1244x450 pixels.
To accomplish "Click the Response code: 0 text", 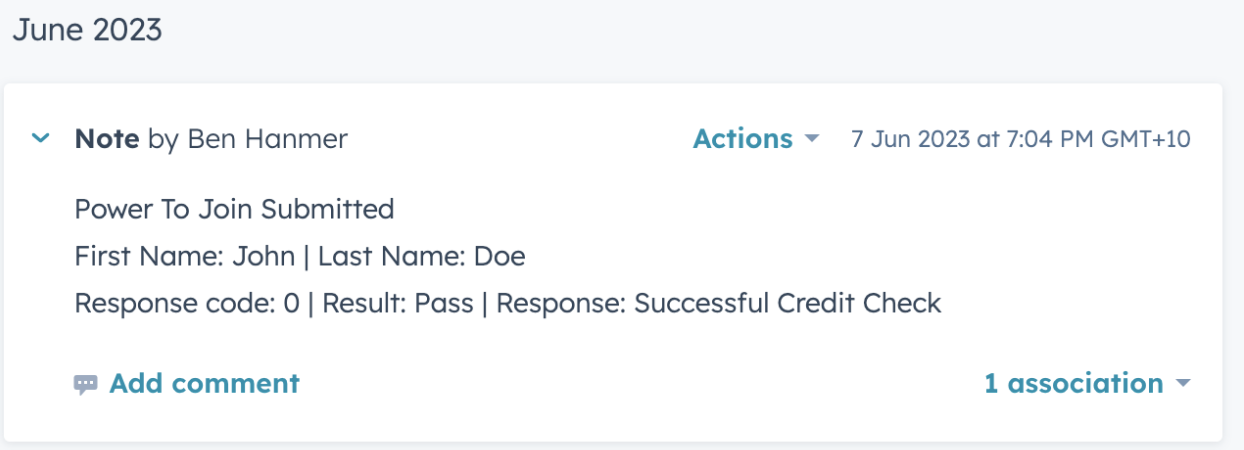I will pyautogui.click(x=187, y=303).
